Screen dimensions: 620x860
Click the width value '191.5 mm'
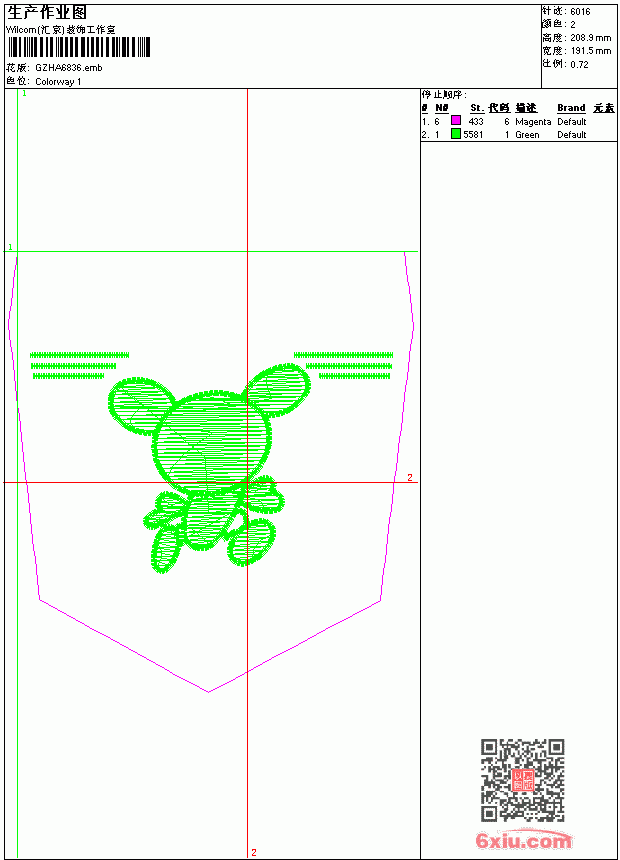590,51
